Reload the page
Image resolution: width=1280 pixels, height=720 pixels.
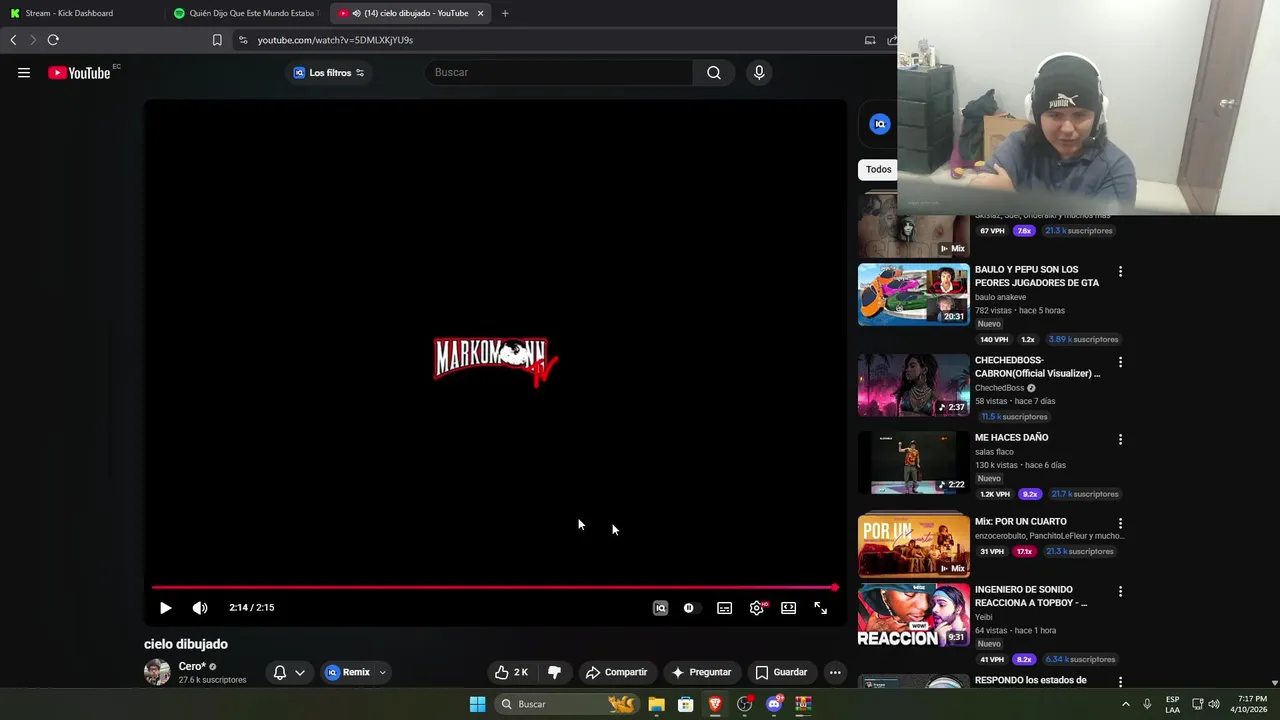53,40
